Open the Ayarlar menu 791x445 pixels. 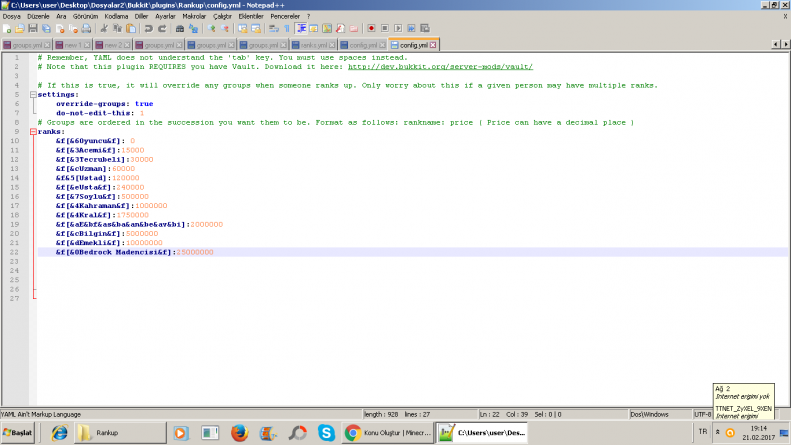pyautogui.click(x=165, y=16)
